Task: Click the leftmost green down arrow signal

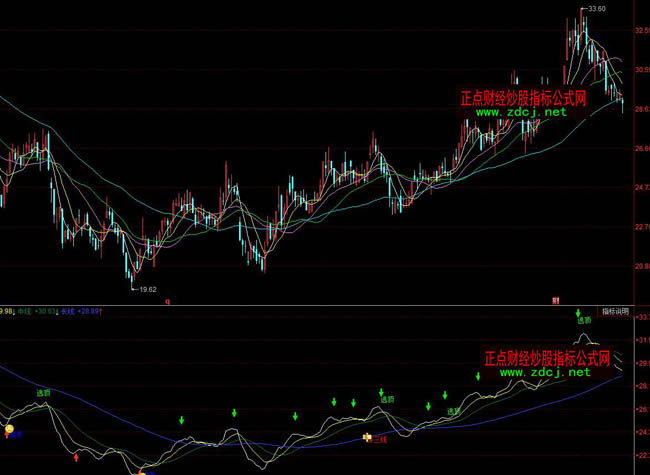Action: tap(181, 419)
